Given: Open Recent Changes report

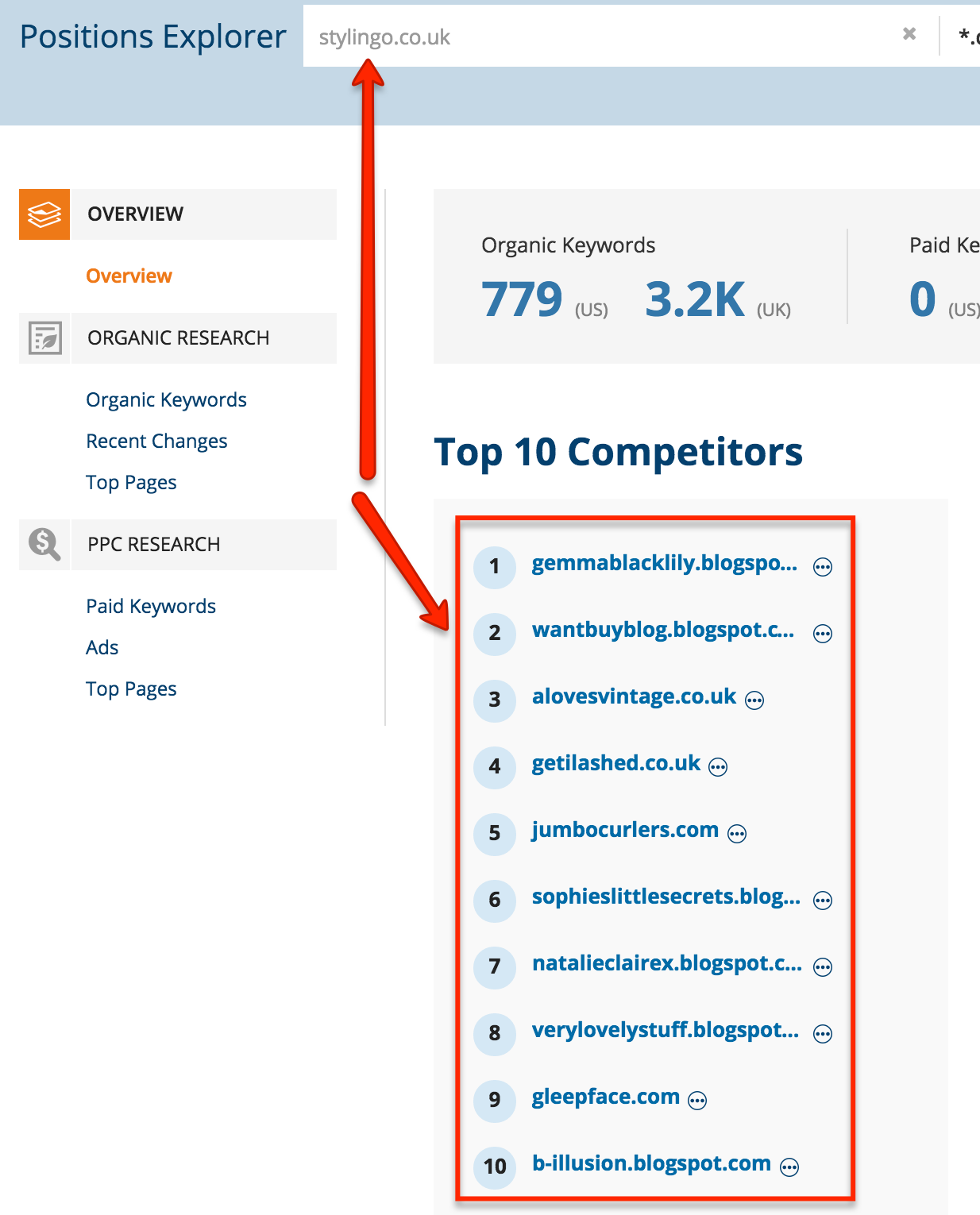Looking at the screenshot, I should tap(156, 442).
